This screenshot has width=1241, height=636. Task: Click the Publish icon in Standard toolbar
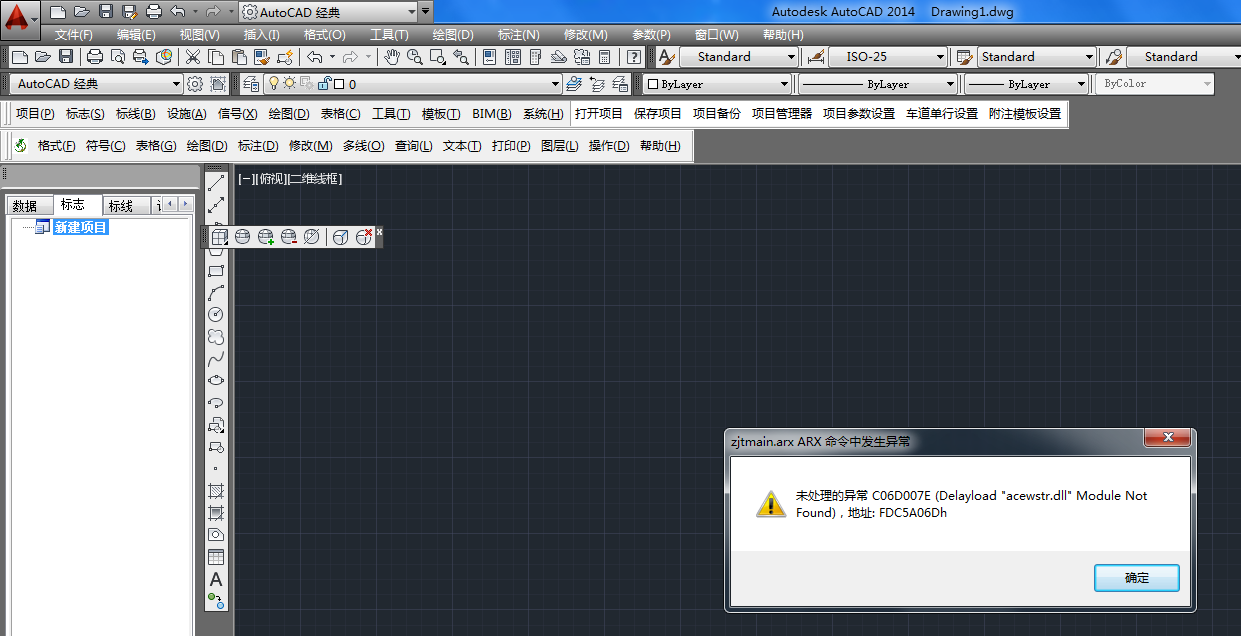click(140, 57)
